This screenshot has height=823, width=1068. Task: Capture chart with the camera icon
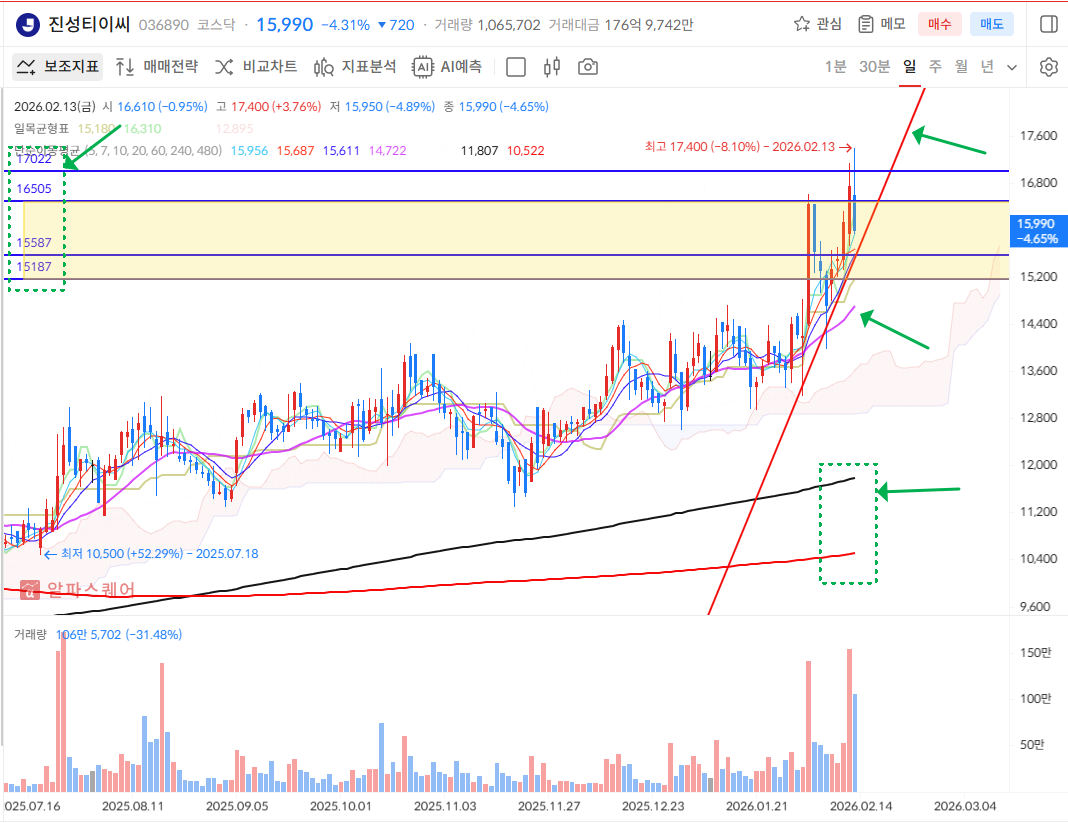pyautogui.click(x=588, y=67)
